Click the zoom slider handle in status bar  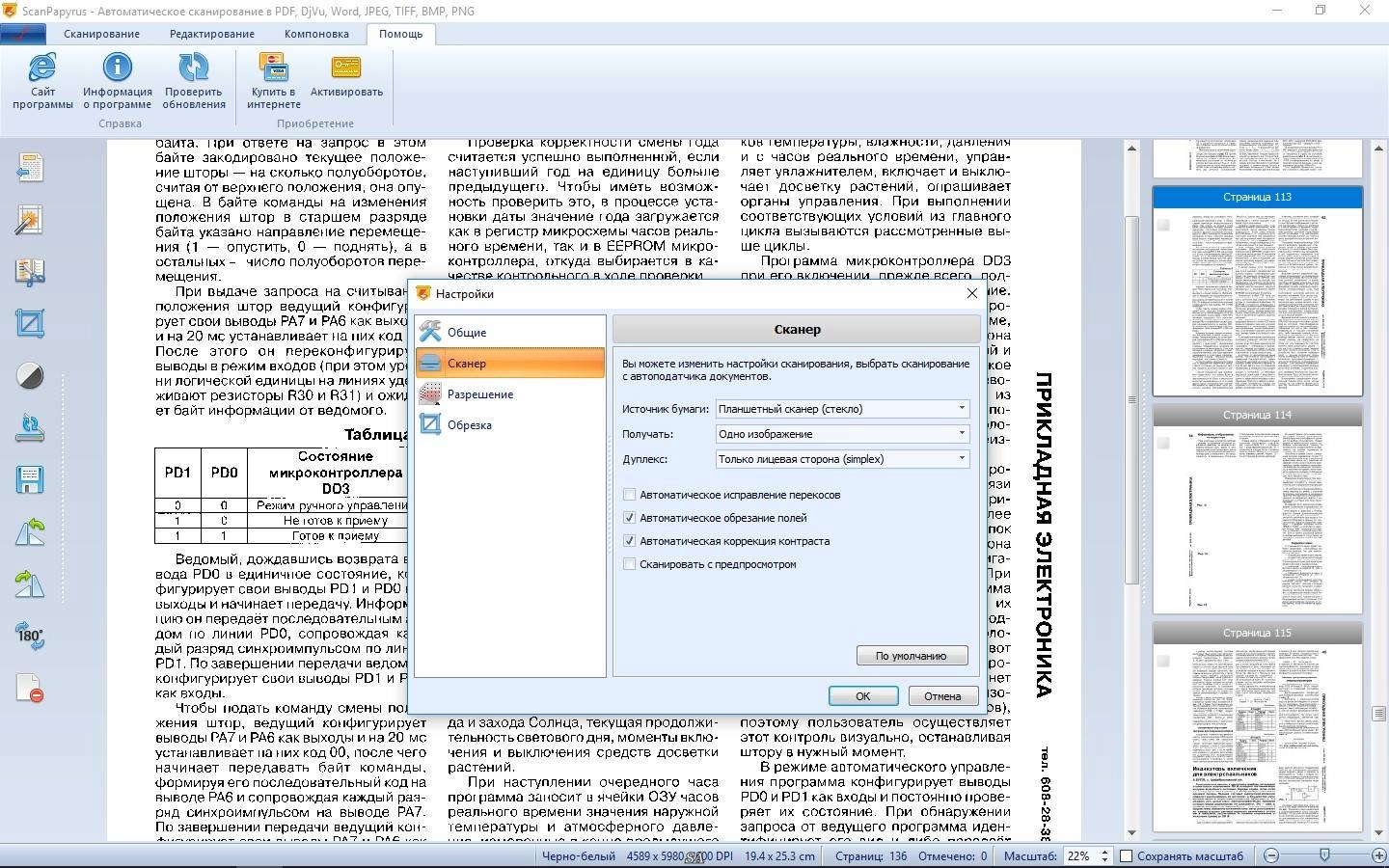click(x=1324, y=855)
